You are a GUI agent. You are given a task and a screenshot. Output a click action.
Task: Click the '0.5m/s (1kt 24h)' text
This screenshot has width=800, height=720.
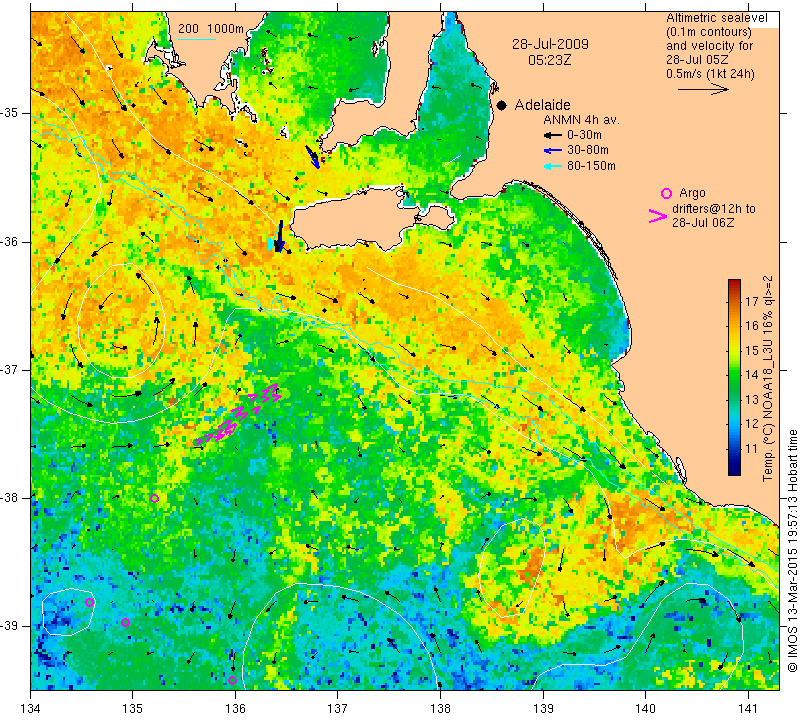tap(710, 73)
